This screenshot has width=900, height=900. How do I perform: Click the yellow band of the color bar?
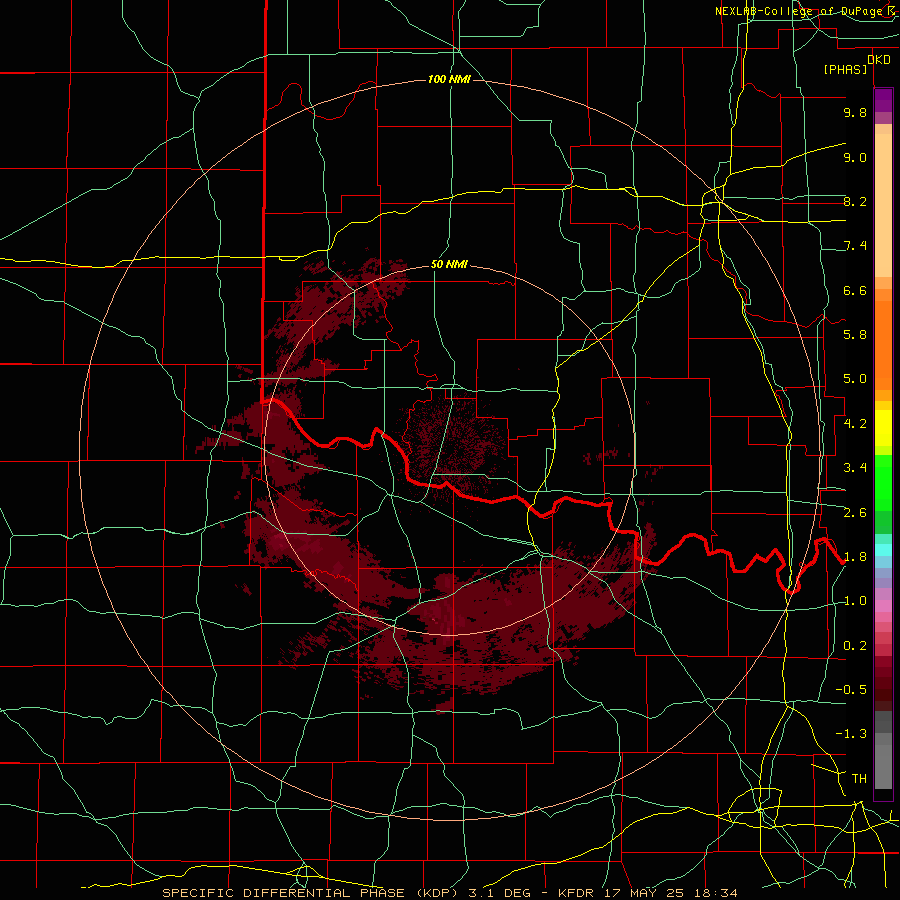pos(883,428)
